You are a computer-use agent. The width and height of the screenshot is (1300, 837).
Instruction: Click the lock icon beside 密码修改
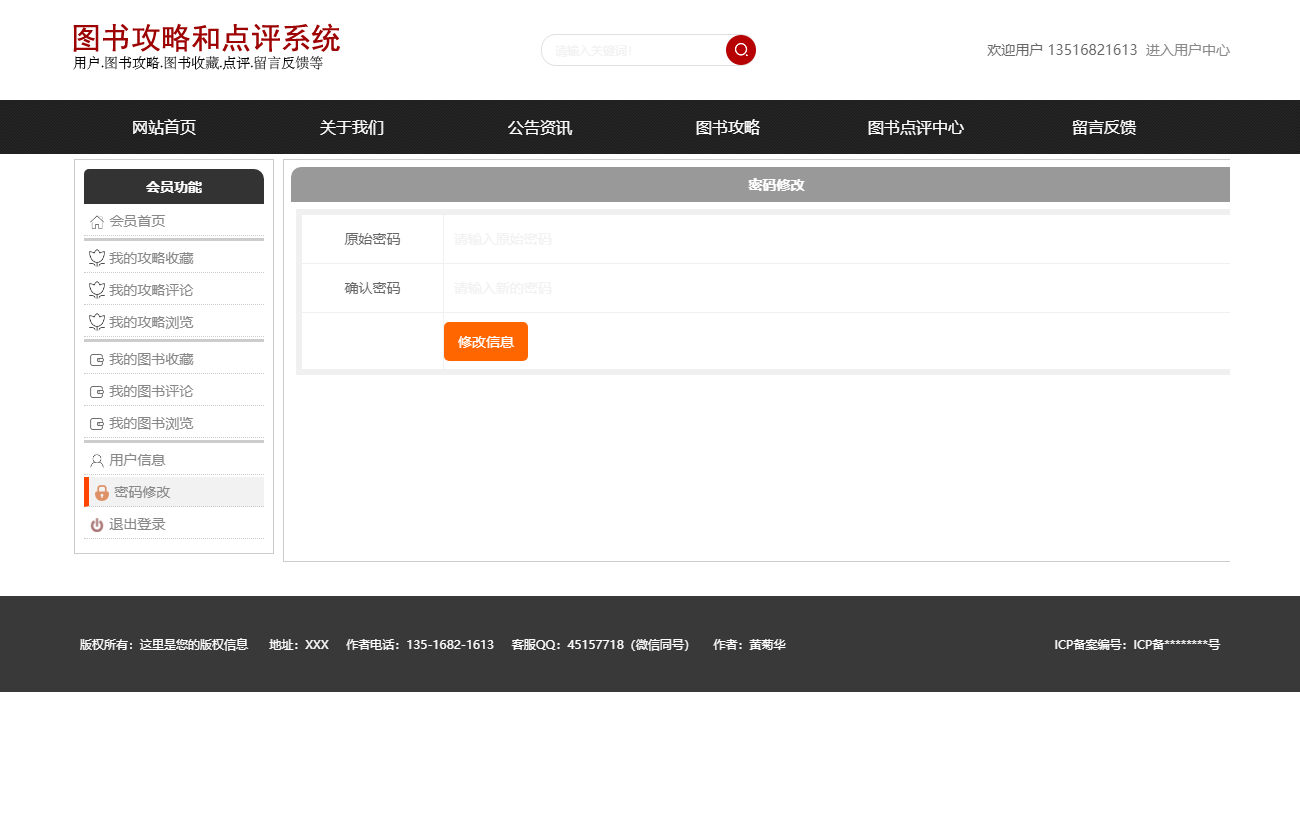click(x=102, y=493)
